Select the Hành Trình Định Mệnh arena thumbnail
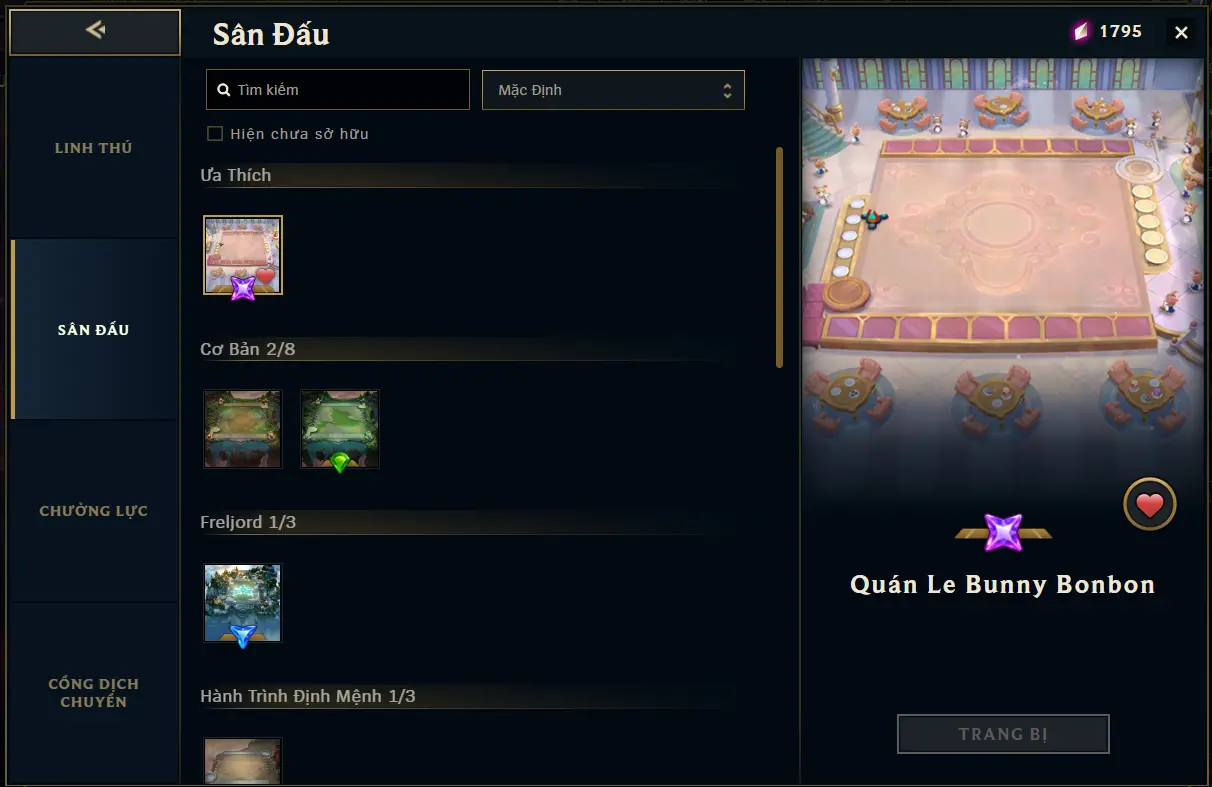The width and height of the screenshot is (1212, 787). [243, 761]
